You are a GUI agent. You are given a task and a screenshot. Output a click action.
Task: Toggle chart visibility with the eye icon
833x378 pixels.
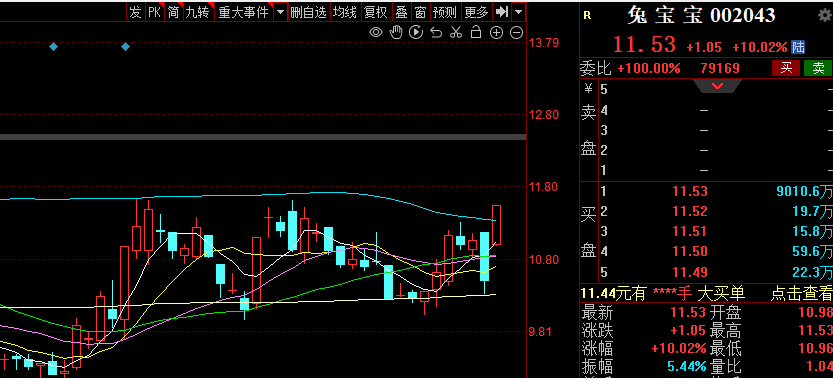click(x=376, y=33)
